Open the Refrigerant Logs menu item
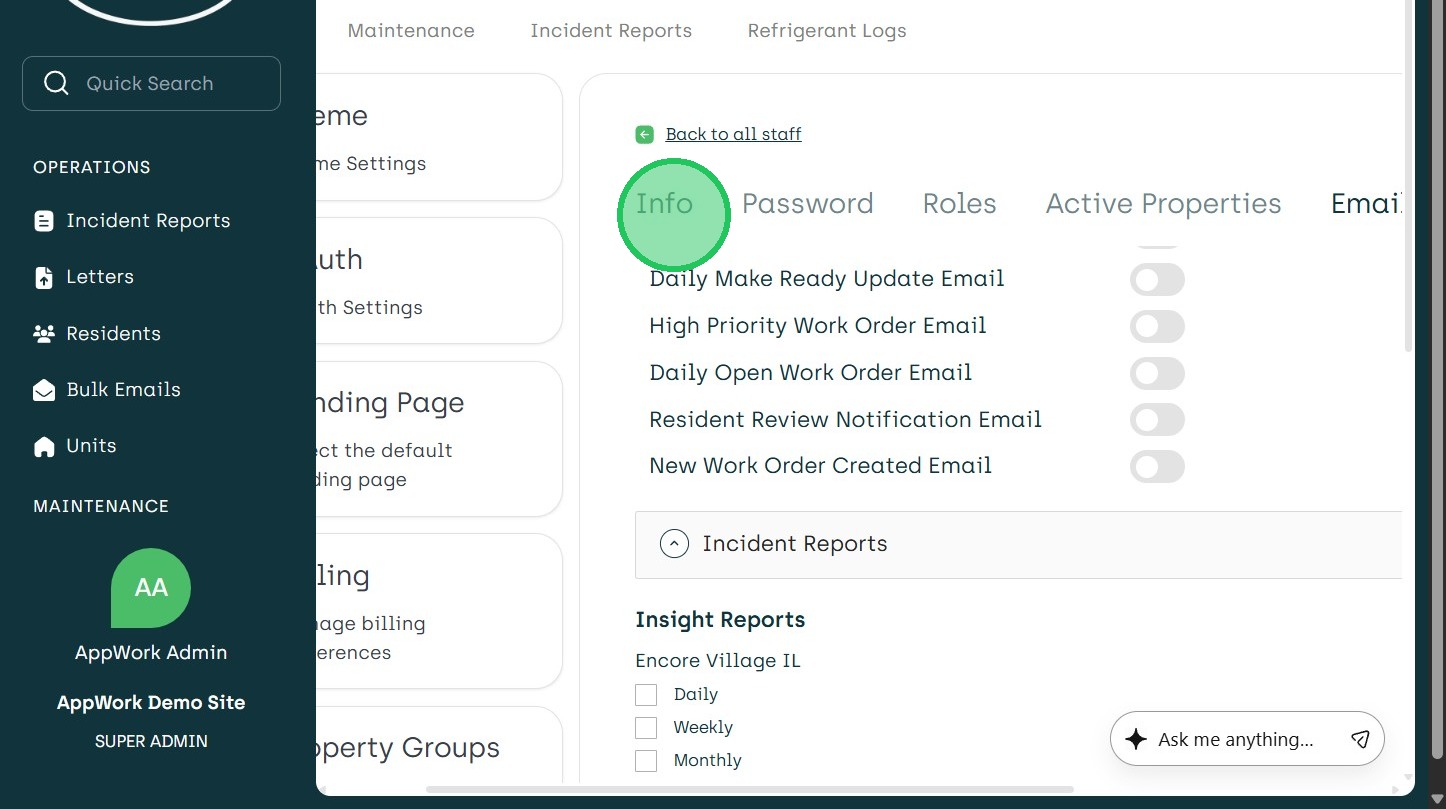Image resolution: width=1446 pixels, height=809 pixels. [826, 31]
